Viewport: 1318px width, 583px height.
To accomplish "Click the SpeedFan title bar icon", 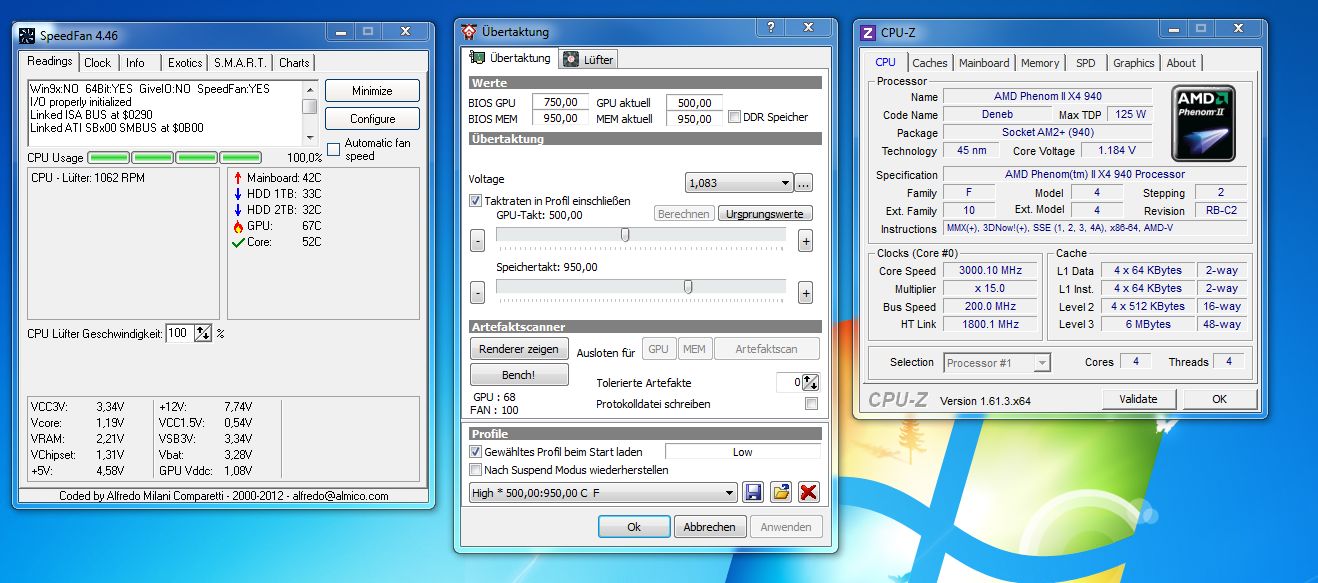I will click(x=27, y=35).
